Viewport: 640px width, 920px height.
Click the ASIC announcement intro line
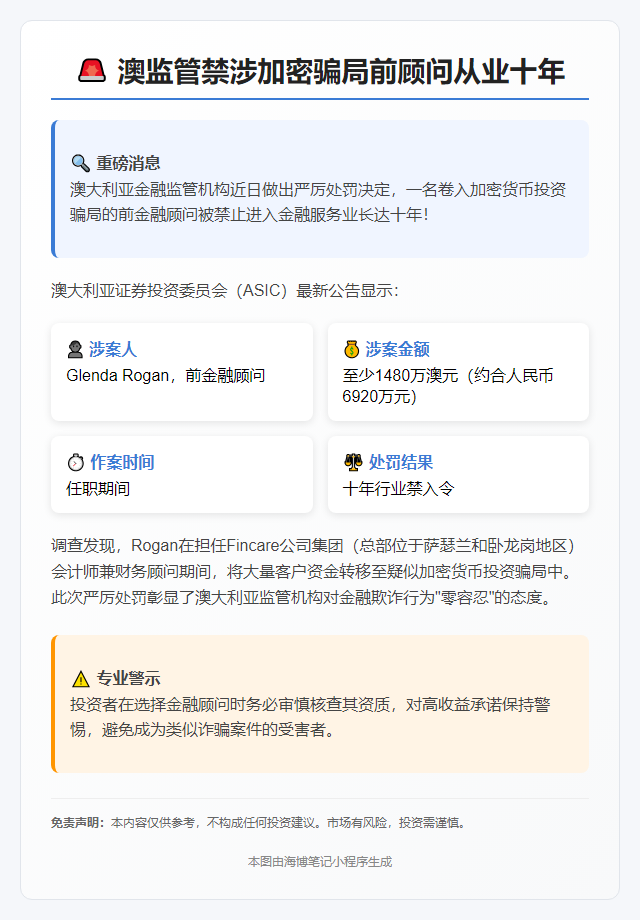[x=225, y=291]
